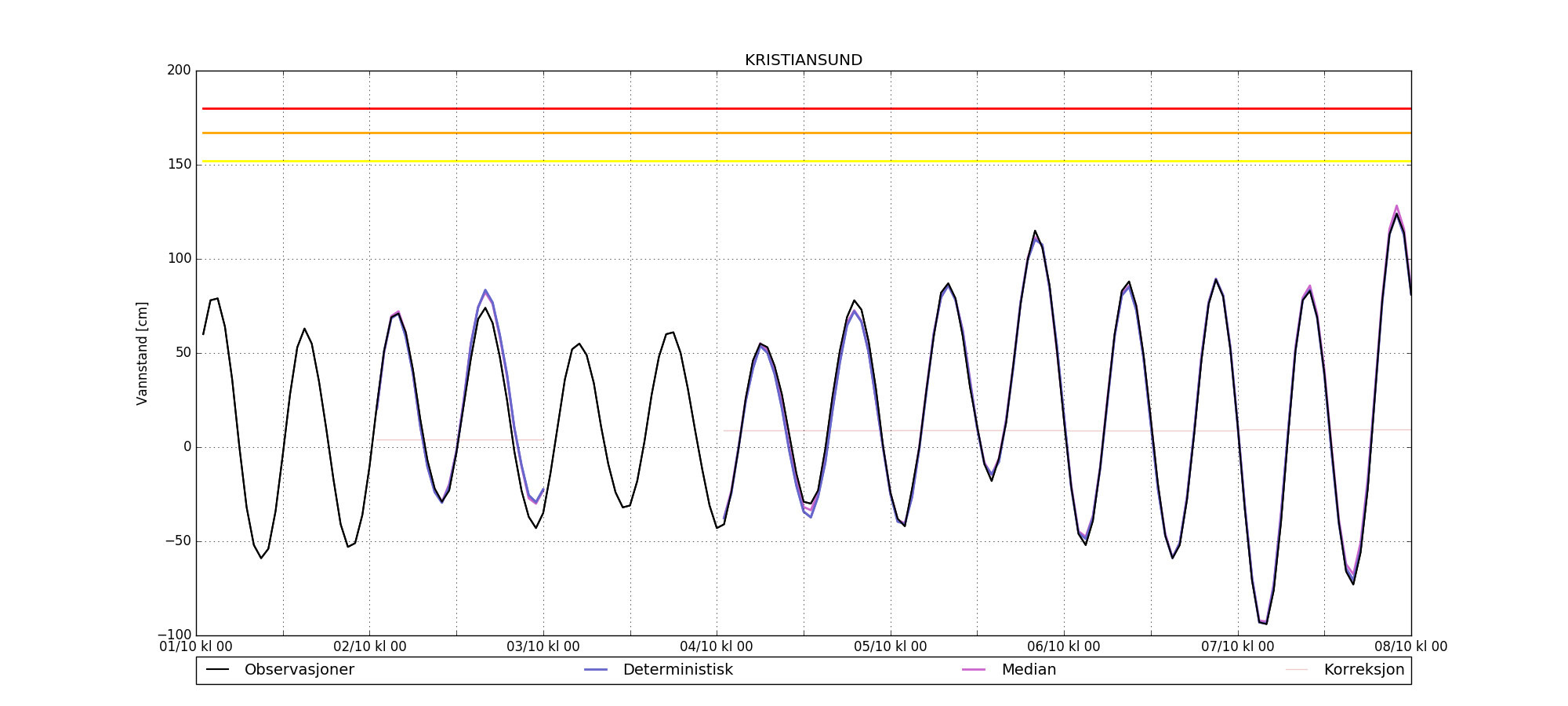Click the chart title KRISTIANSUND
Image resolution: width=1568 pixels, height=706 pixels.
[x=804, y=60]
